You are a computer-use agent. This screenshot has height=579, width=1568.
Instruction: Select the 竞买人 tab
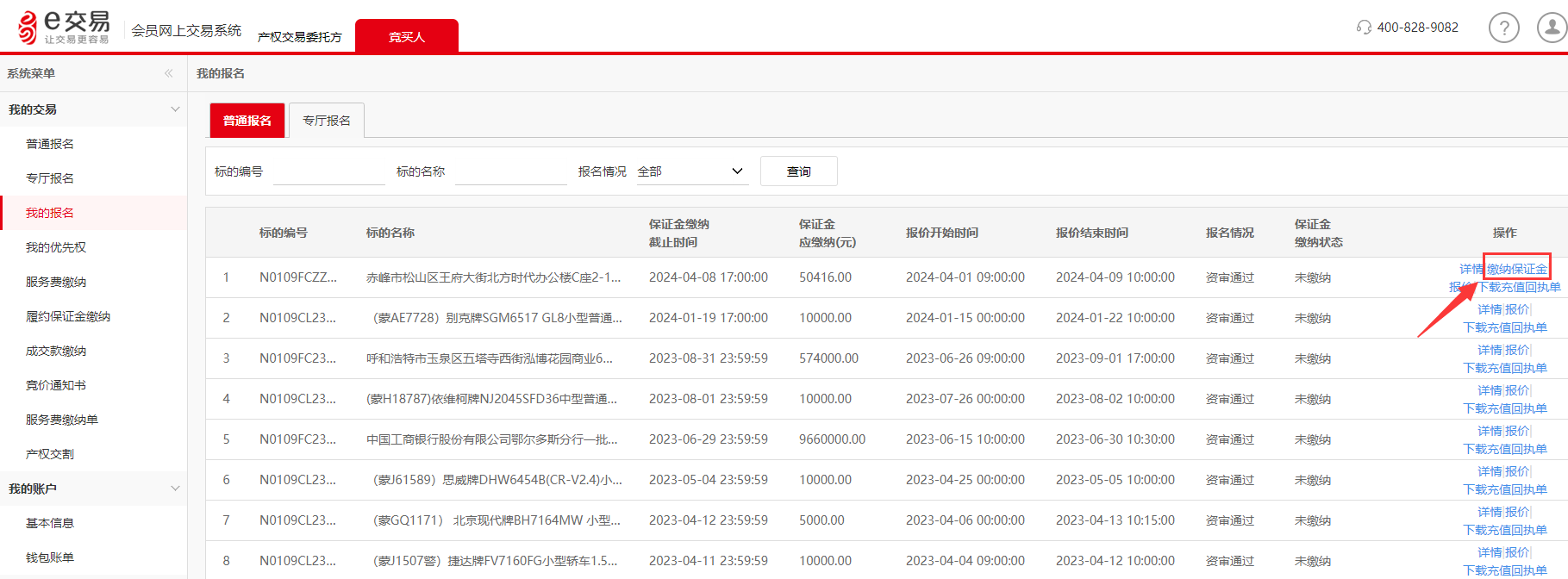407,36
